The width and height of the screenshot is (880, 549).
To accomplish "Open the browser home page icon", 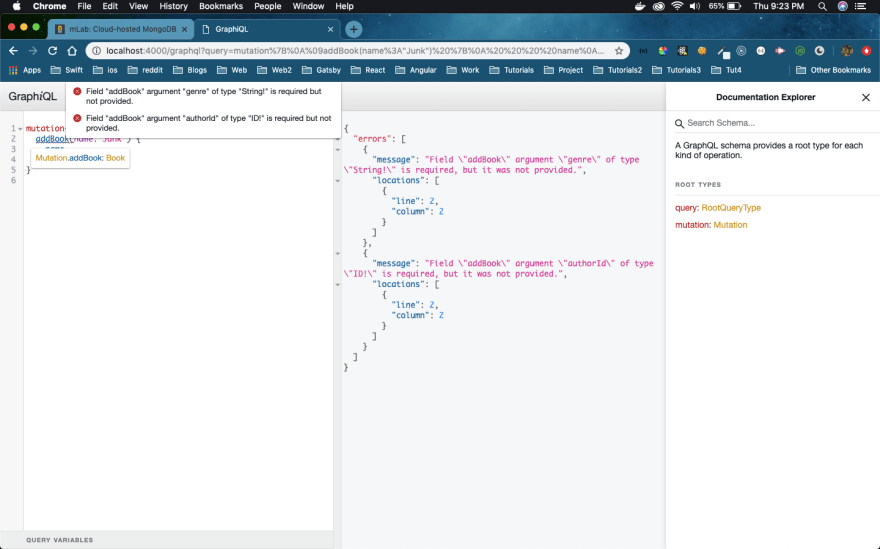I will (x=72, y=51).
